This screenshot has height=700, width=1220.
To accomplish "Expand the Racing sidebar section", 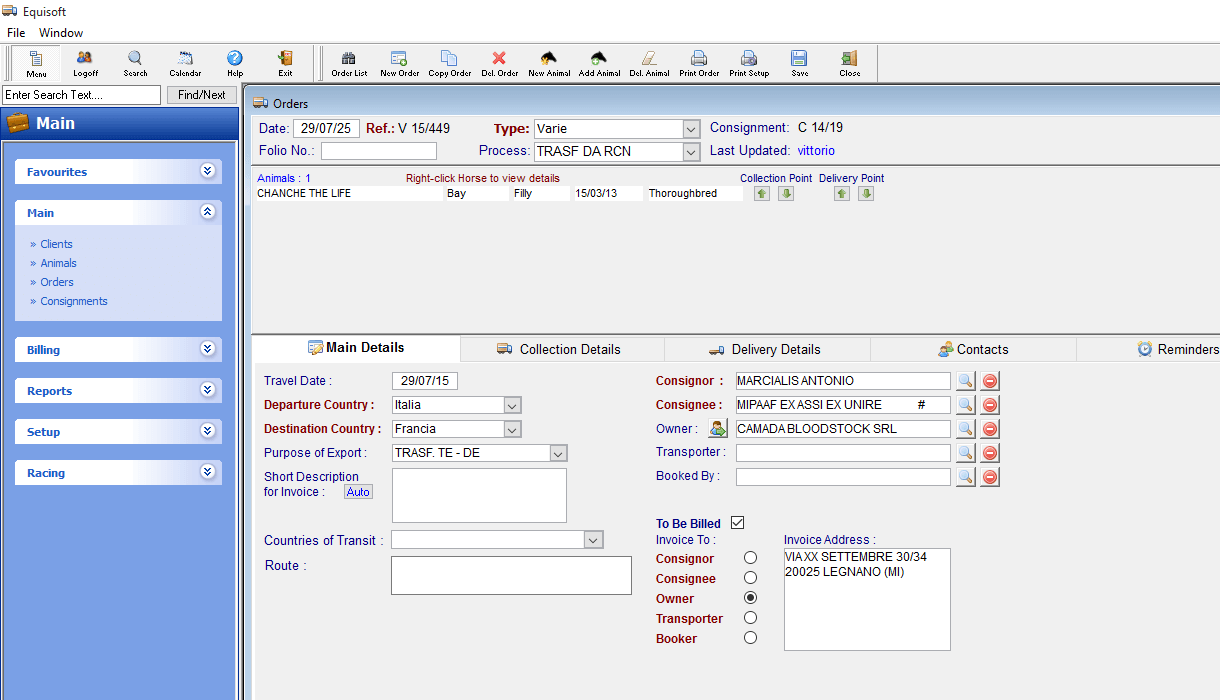I will pyautogui.click(x=208, y=472).
